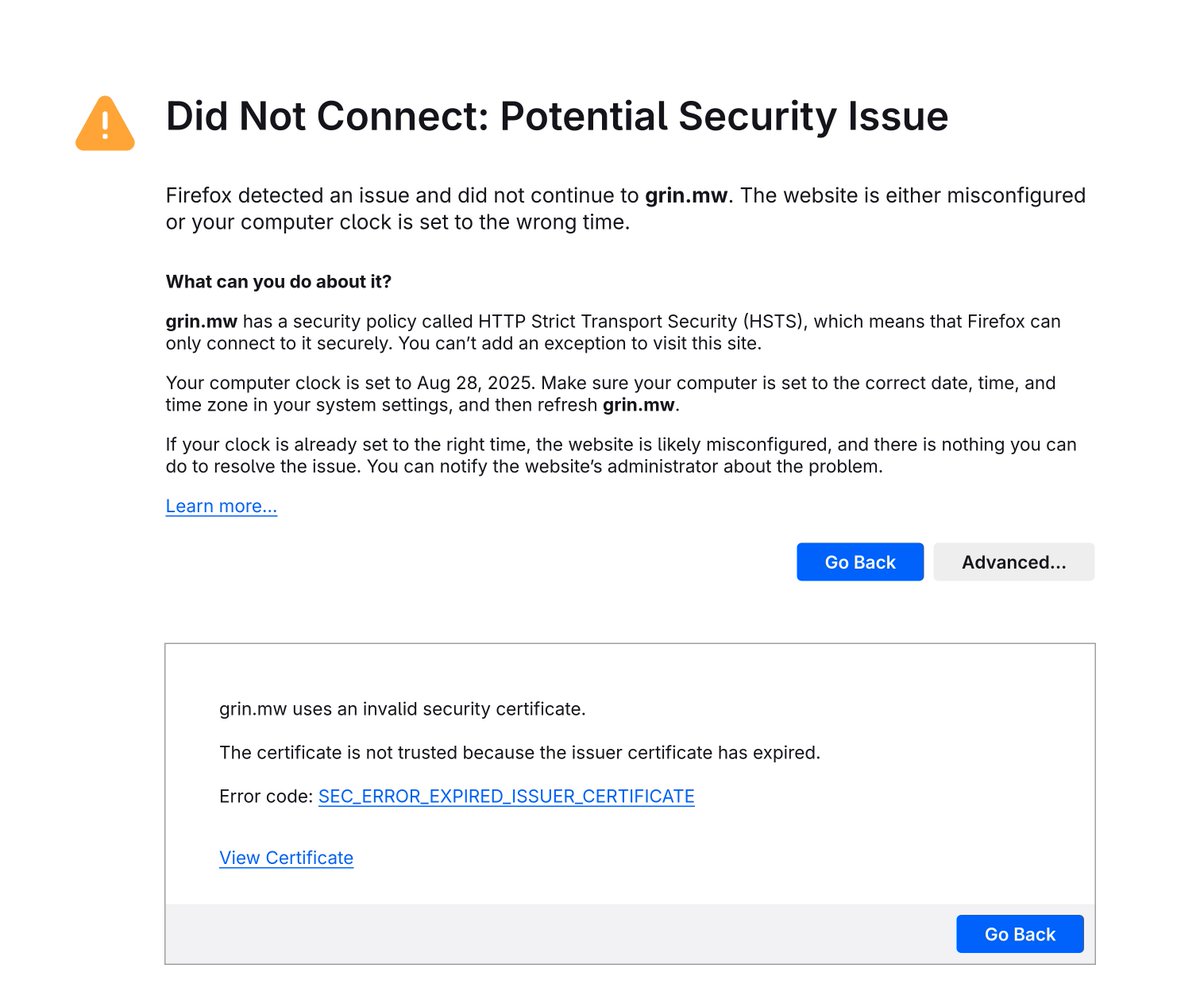This screenshot has height=1003, width=1200.
Task: Open the SEC_ERROR_EXPIRED_ISSUER_CERTIFICATE error code link
Action: (x=506, y=796)
